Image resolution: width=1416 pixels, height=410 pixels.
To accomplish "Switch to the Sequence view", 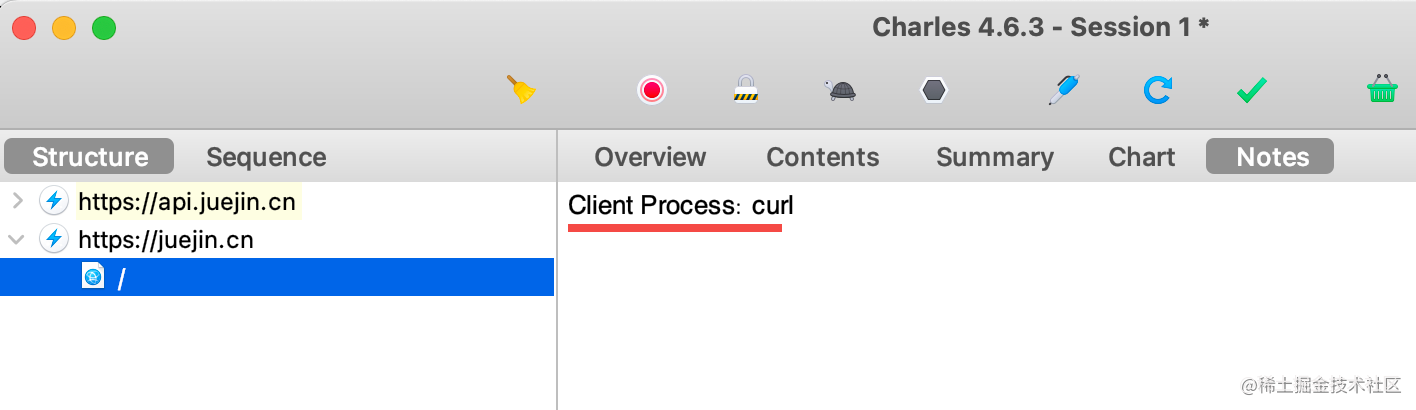I will [266, 157].
